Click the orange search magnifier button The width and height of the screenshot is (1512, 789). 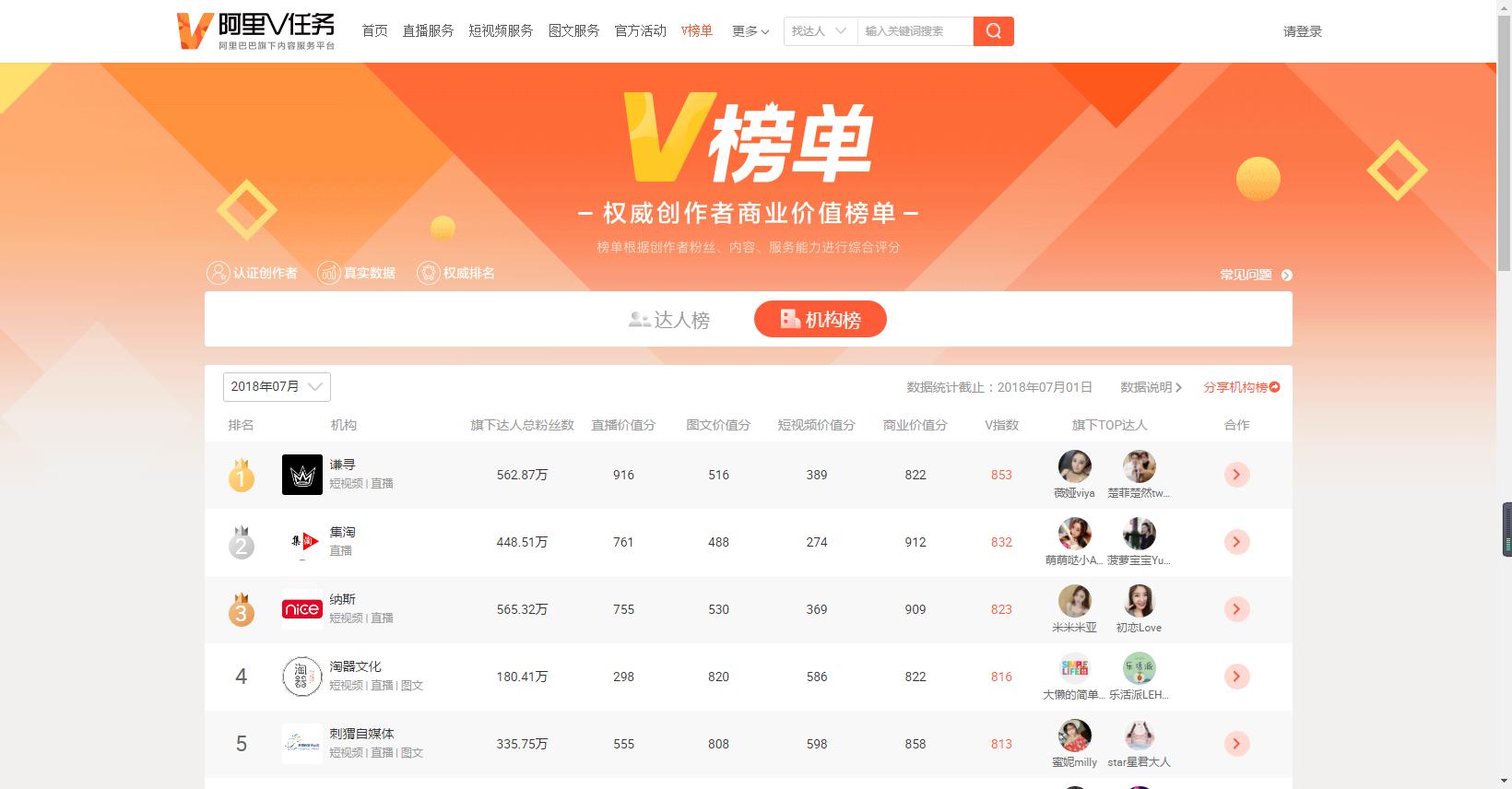click(x=993, y=31)
